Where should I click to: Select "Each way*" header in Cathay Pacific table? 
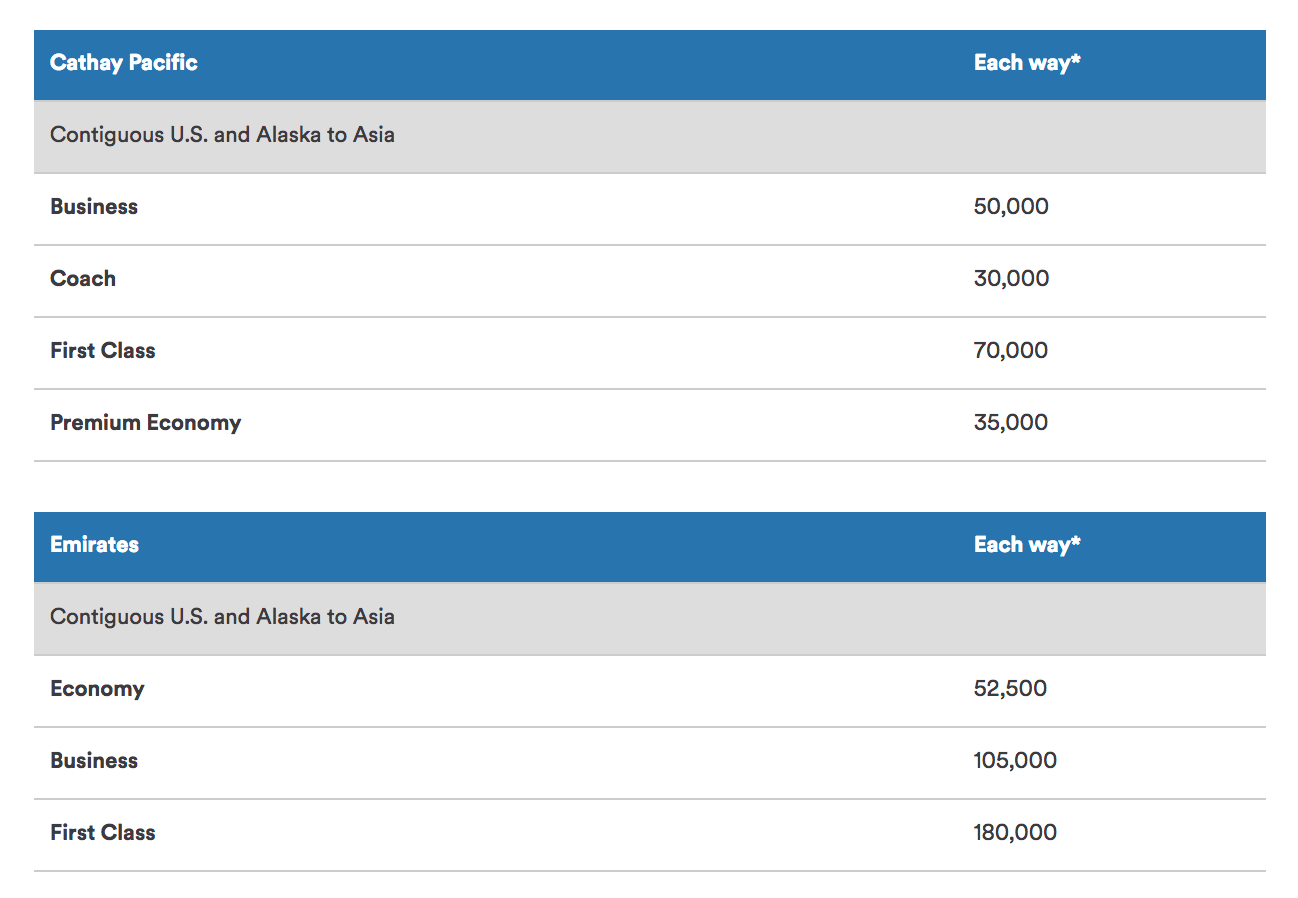point(1027,63)
